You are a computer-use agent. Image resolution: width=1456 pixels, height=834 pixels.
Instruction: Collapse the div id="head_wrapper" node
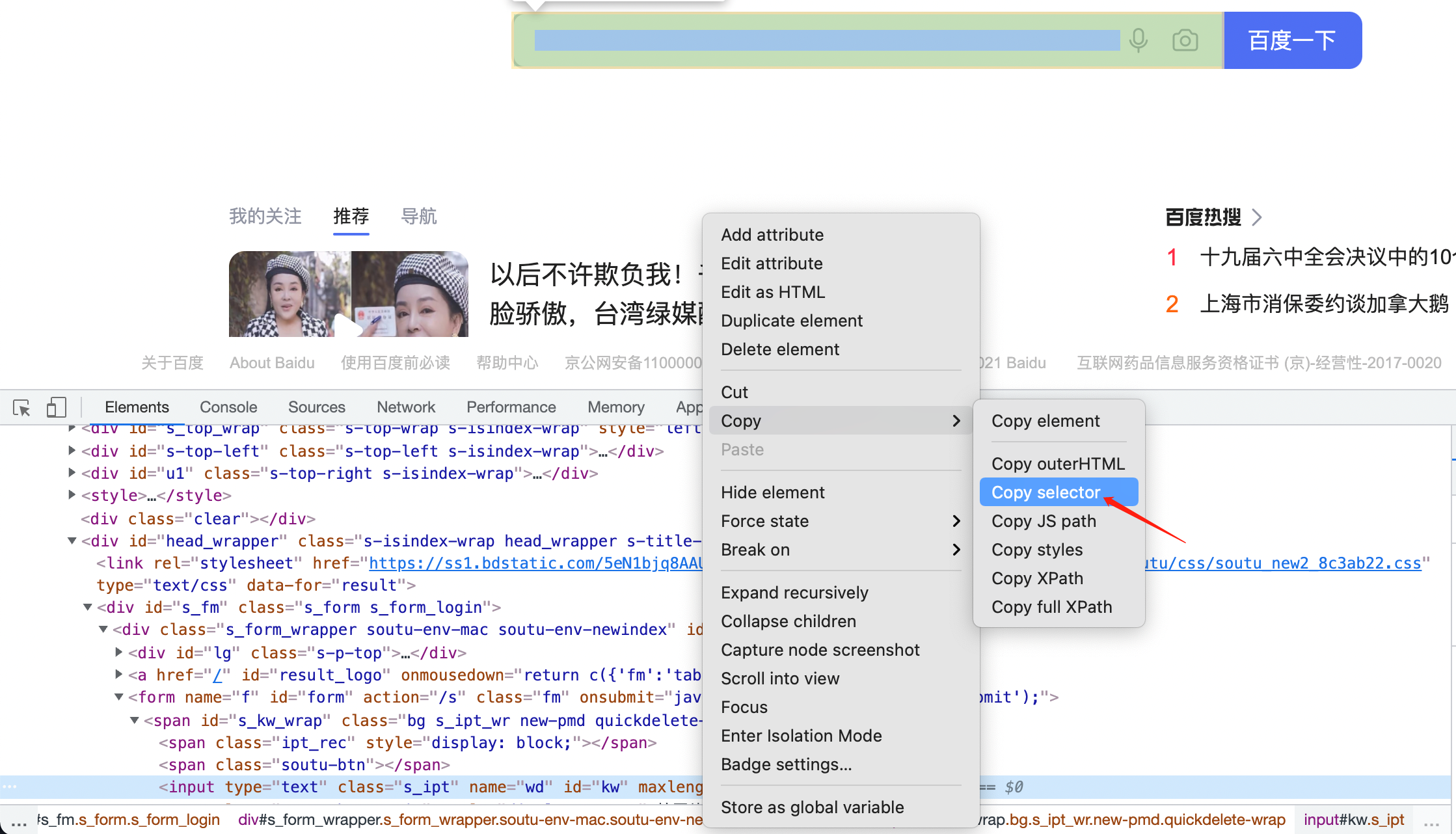coord(72,541)
